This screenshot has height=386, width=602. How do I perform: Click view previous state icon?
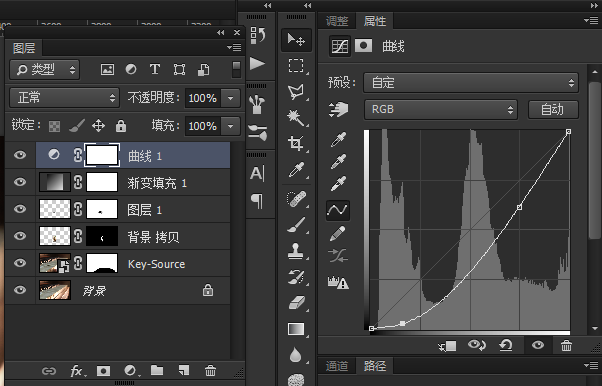coord(477,345)
